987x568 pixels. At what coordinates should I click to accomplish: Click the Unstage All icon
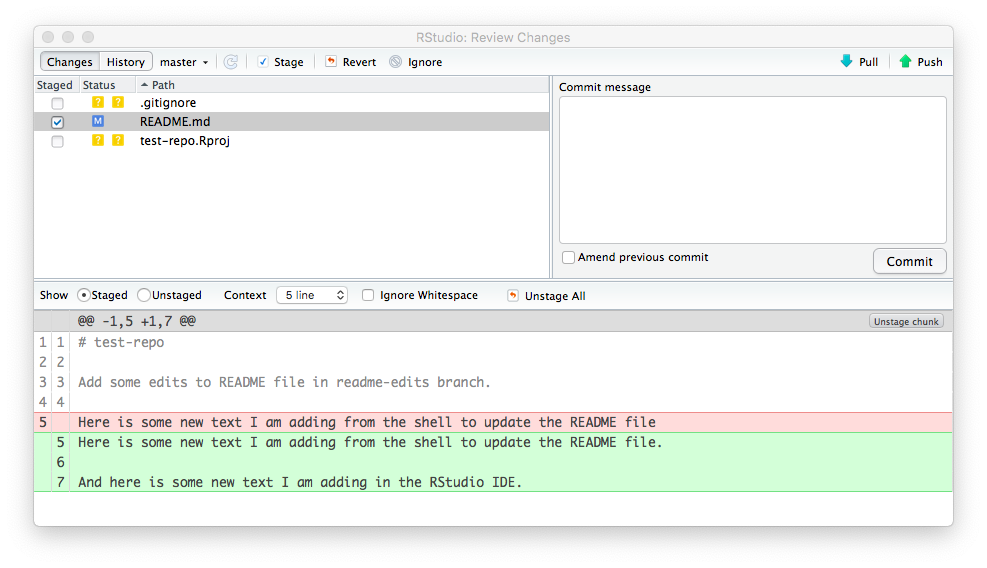pyautogui.click(x=513, y=295)
